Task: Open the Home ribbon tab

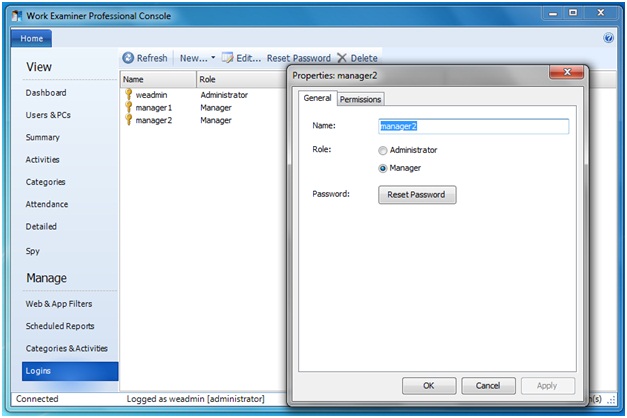Action: [x=32, y=38]
